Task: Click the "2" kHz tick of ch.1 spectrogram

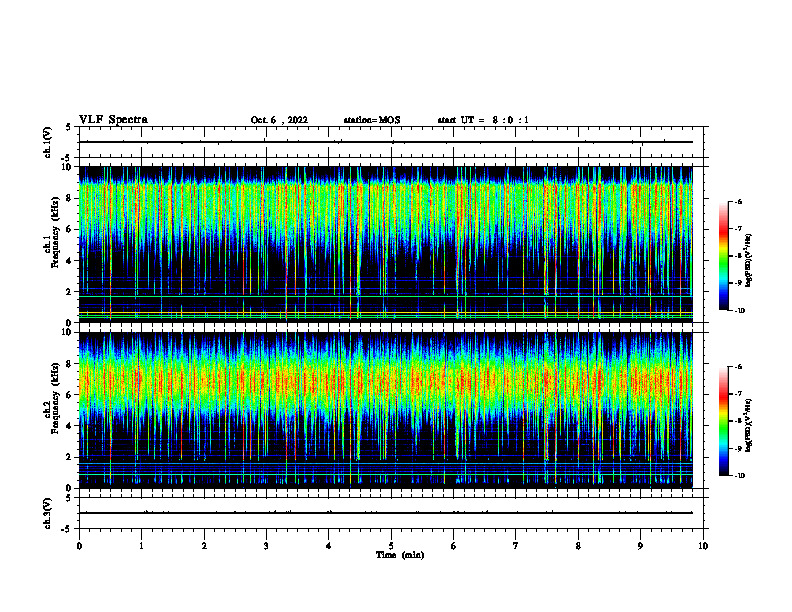Action: (70, 292)
